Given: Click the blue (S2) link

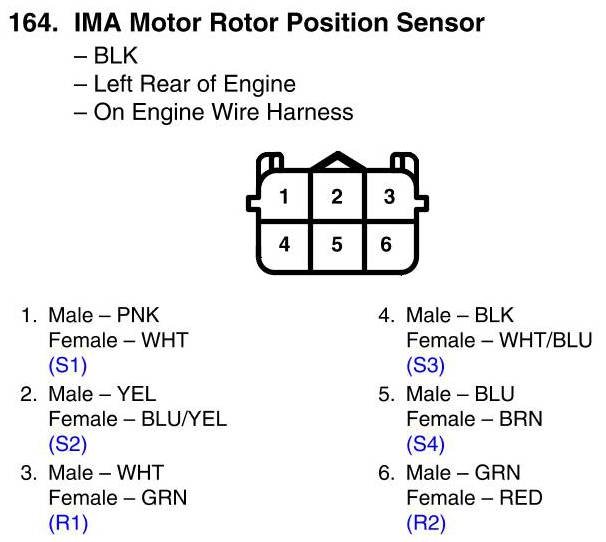Looking at the screenshot, I should pos(68,444).
